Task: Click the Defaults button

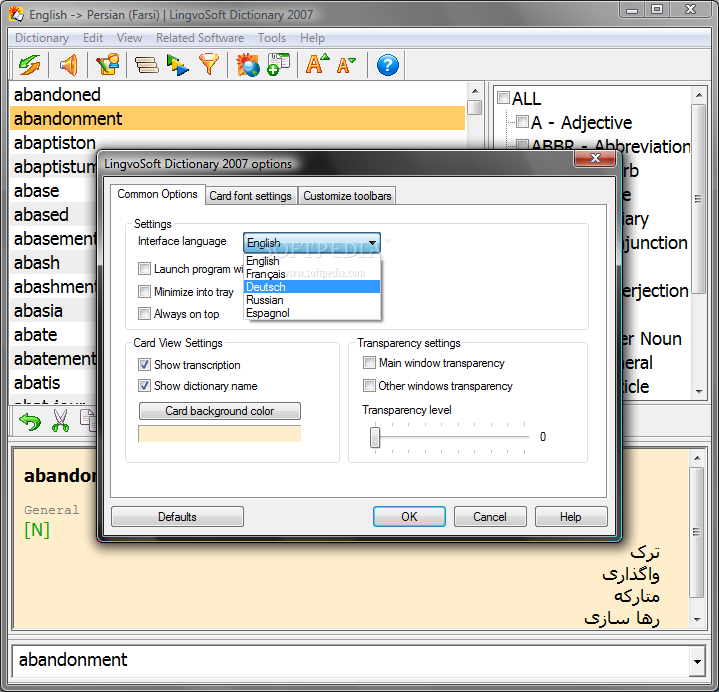Action: 177,517
